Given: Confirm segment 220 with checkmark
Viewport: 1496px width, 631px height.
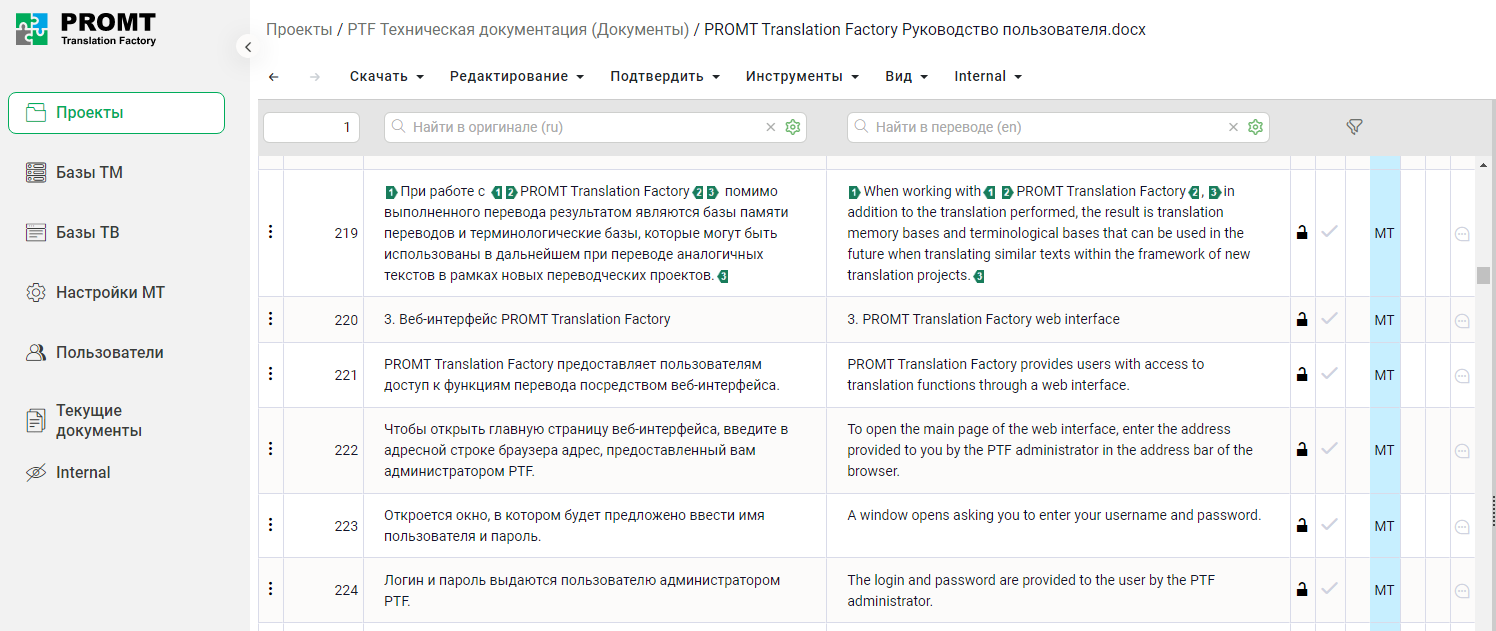Looking at the screenshot, I should 1329,319.
